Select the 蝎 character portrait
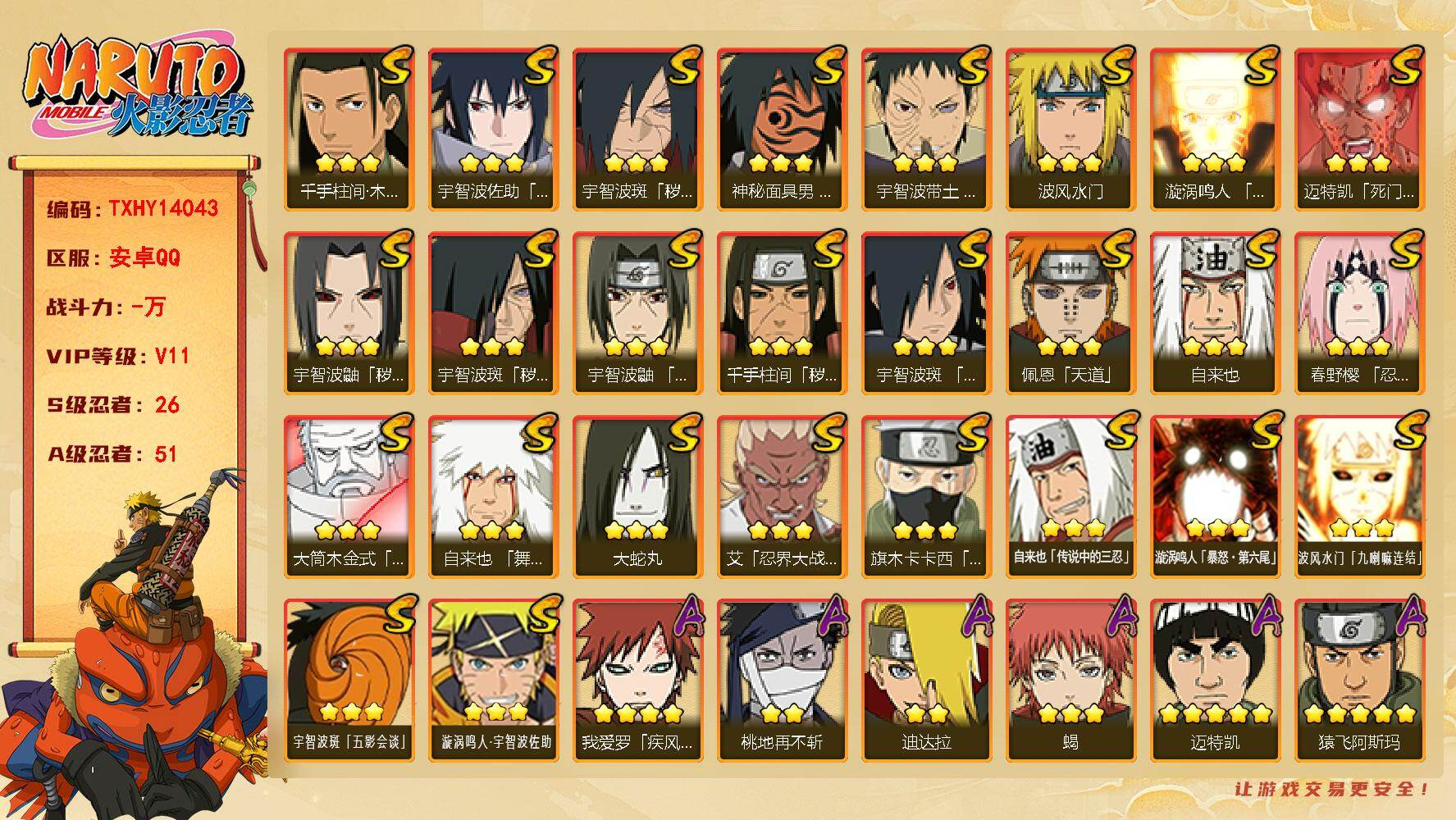1456x820 pixels. click(x=1070, y=680)
